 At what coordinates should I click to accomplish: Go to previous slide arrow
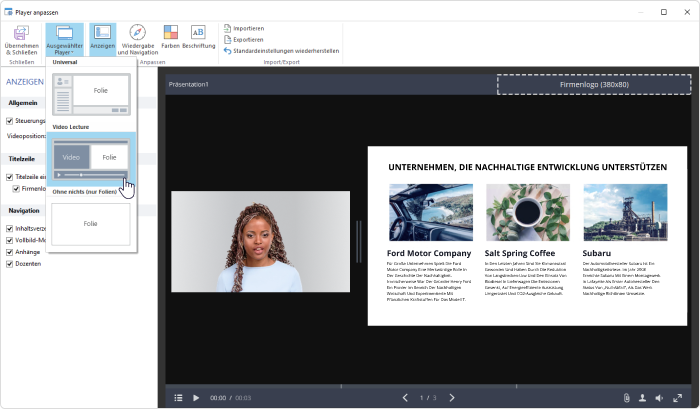click(x=405, y=398)
